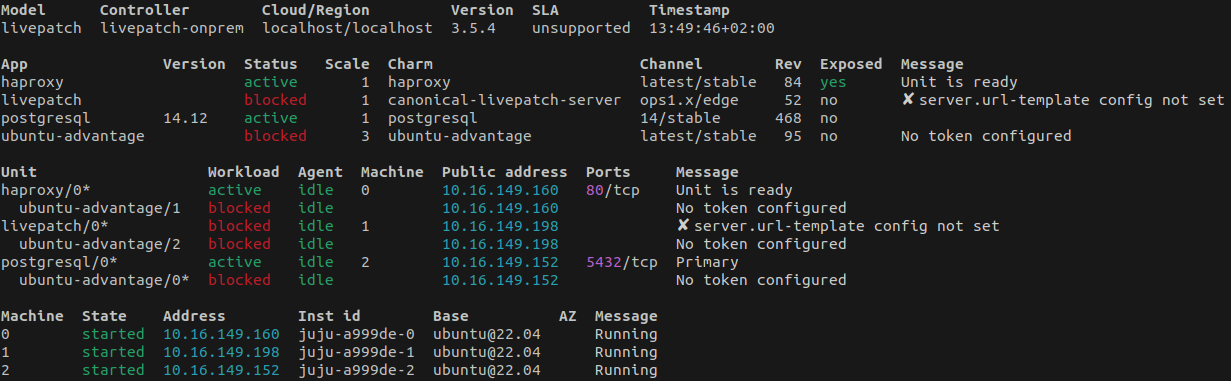The image size is (1231, 381).
Task: Click the Primary message for postgresql/0
Action: (707, 262)
